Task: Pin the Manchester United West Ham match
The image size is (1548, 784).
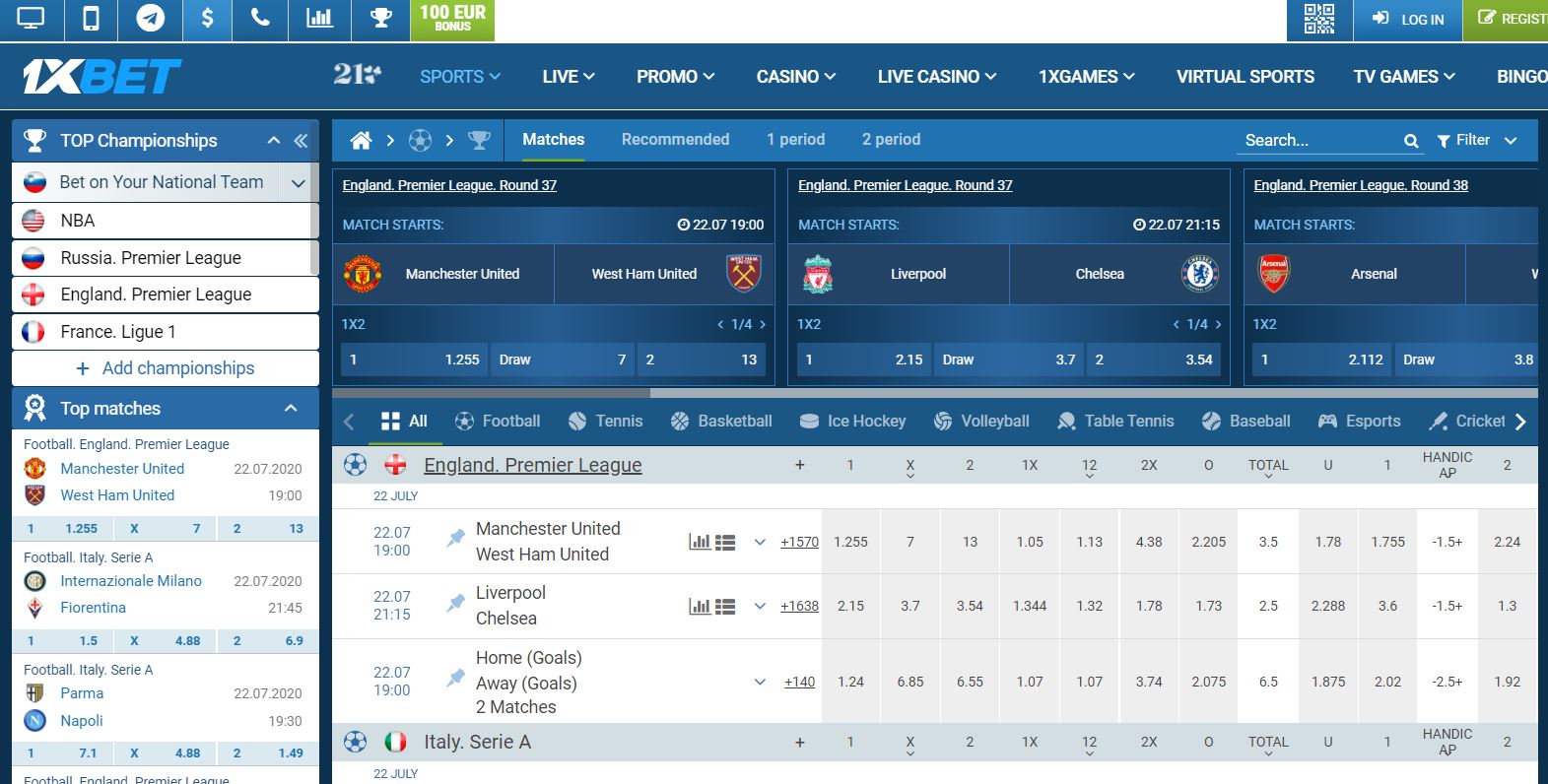Action: 454,539
